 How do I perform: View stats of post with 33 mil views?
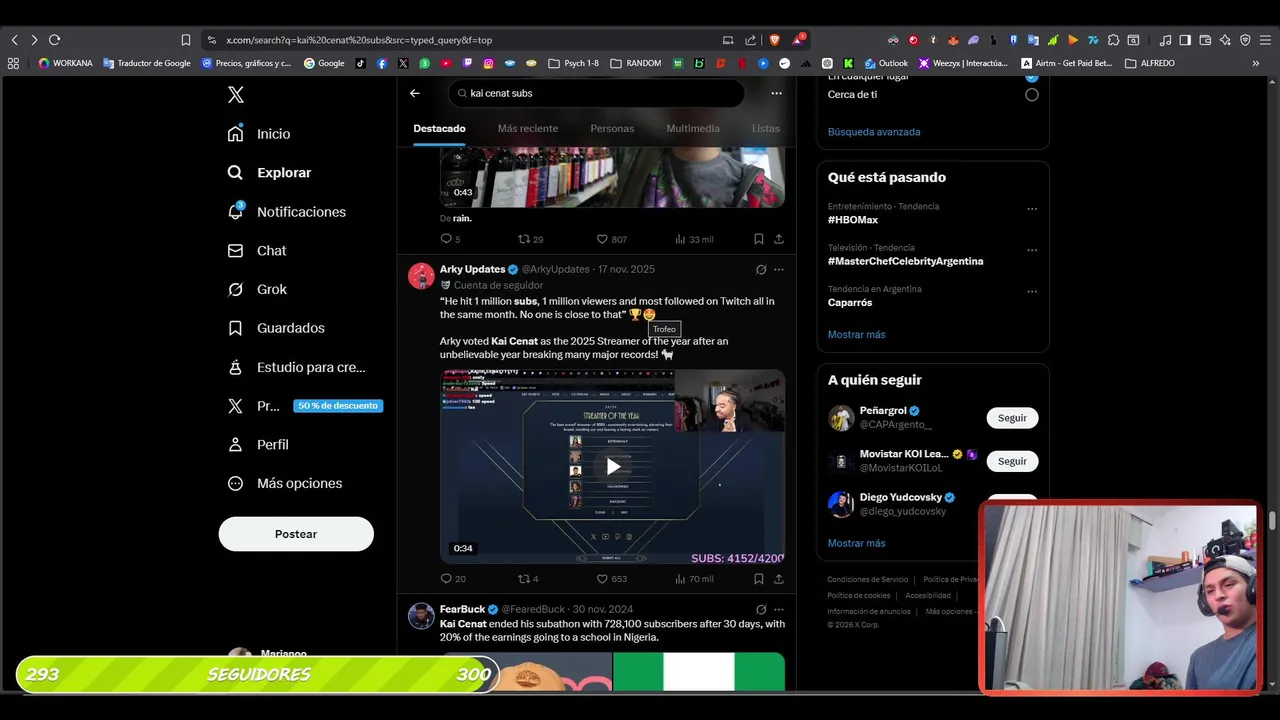pyautogui.click(x=694, y=239)
